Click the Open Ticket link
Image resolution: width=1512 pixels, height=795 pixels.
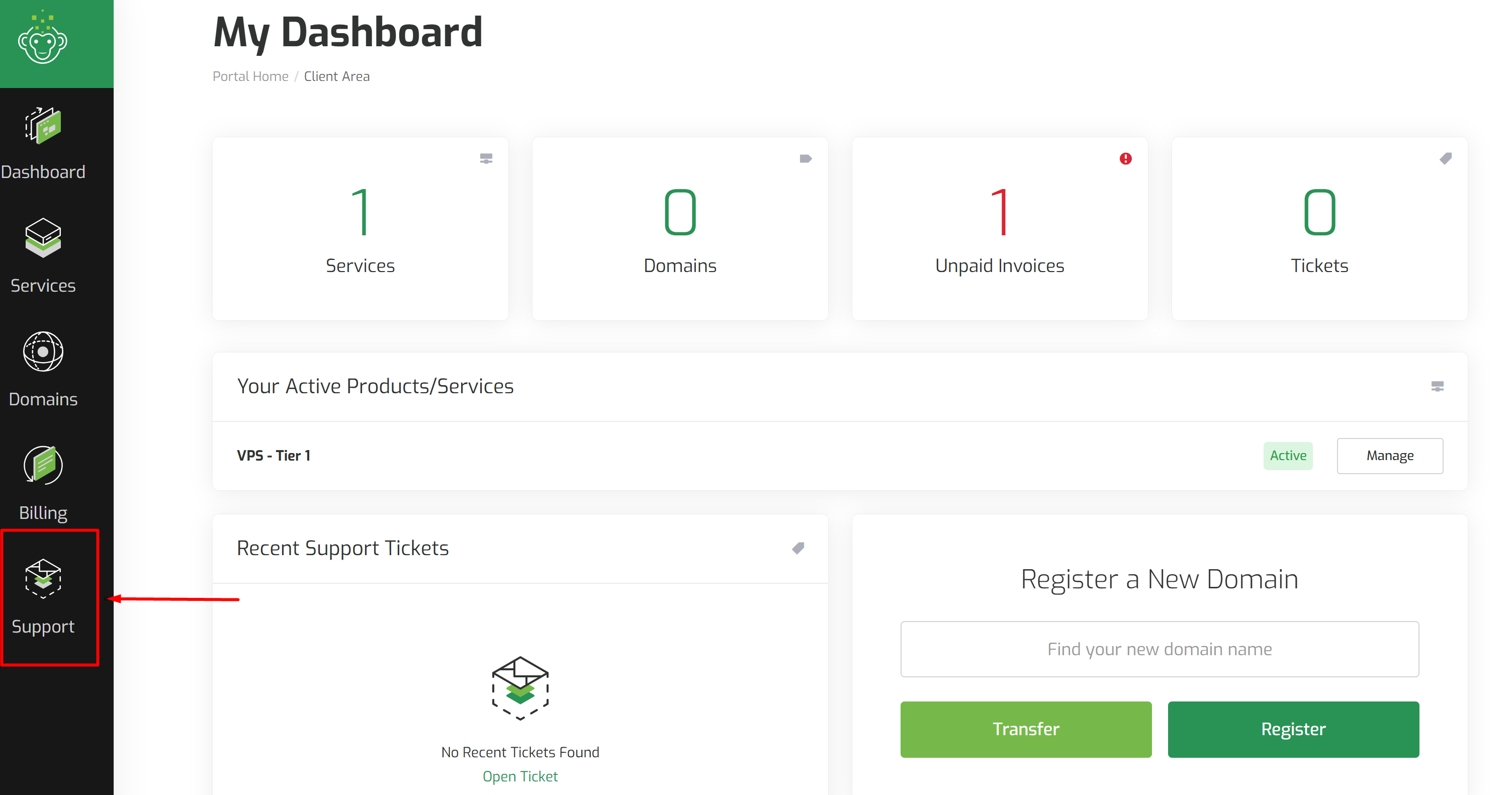[x=520, y=776]
